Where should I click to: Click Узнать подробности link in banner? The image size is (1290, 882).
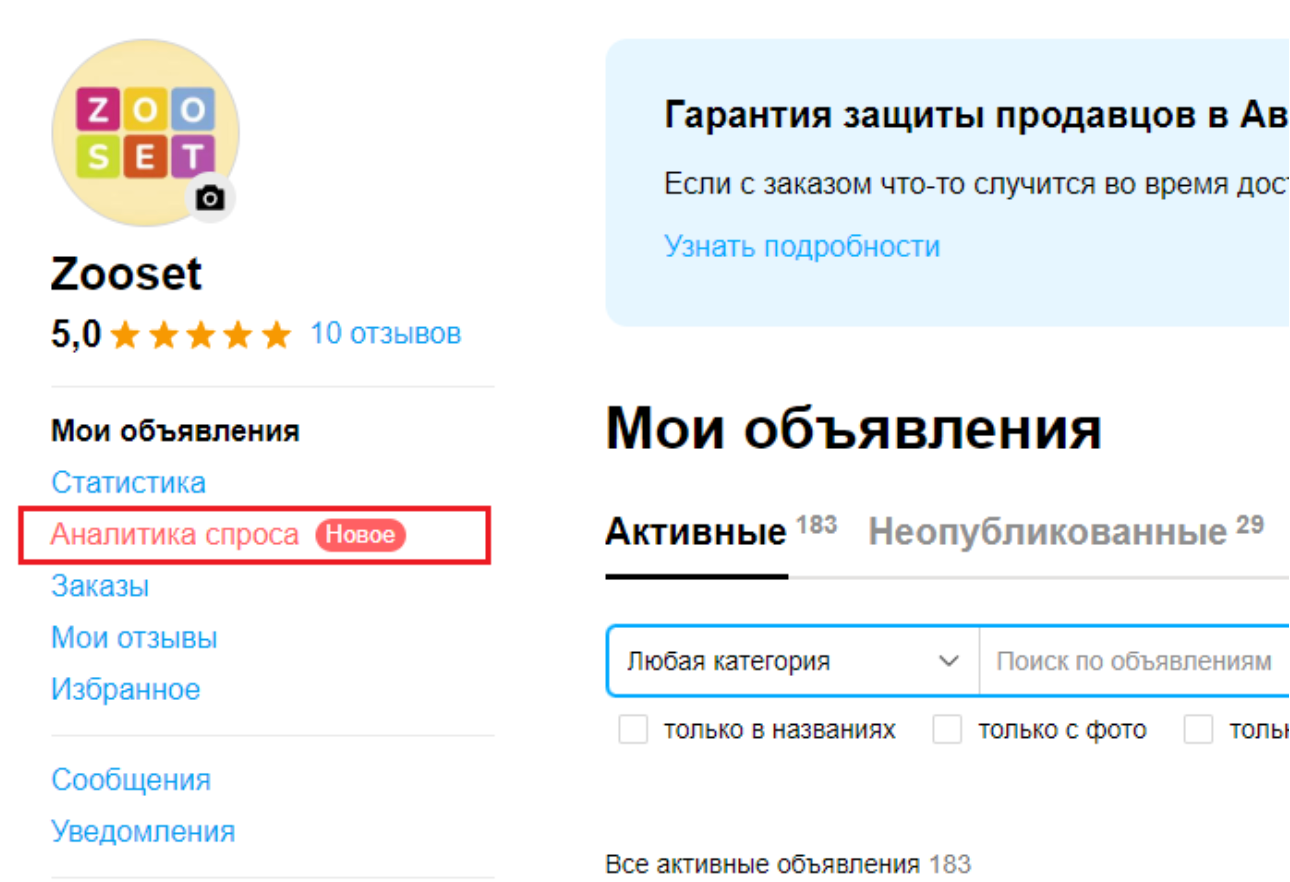802,246
